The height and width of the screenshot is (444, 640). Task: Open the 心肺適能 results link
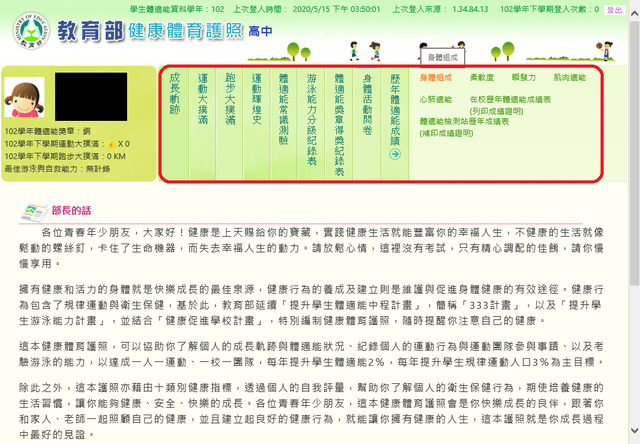tap(436, 100)
